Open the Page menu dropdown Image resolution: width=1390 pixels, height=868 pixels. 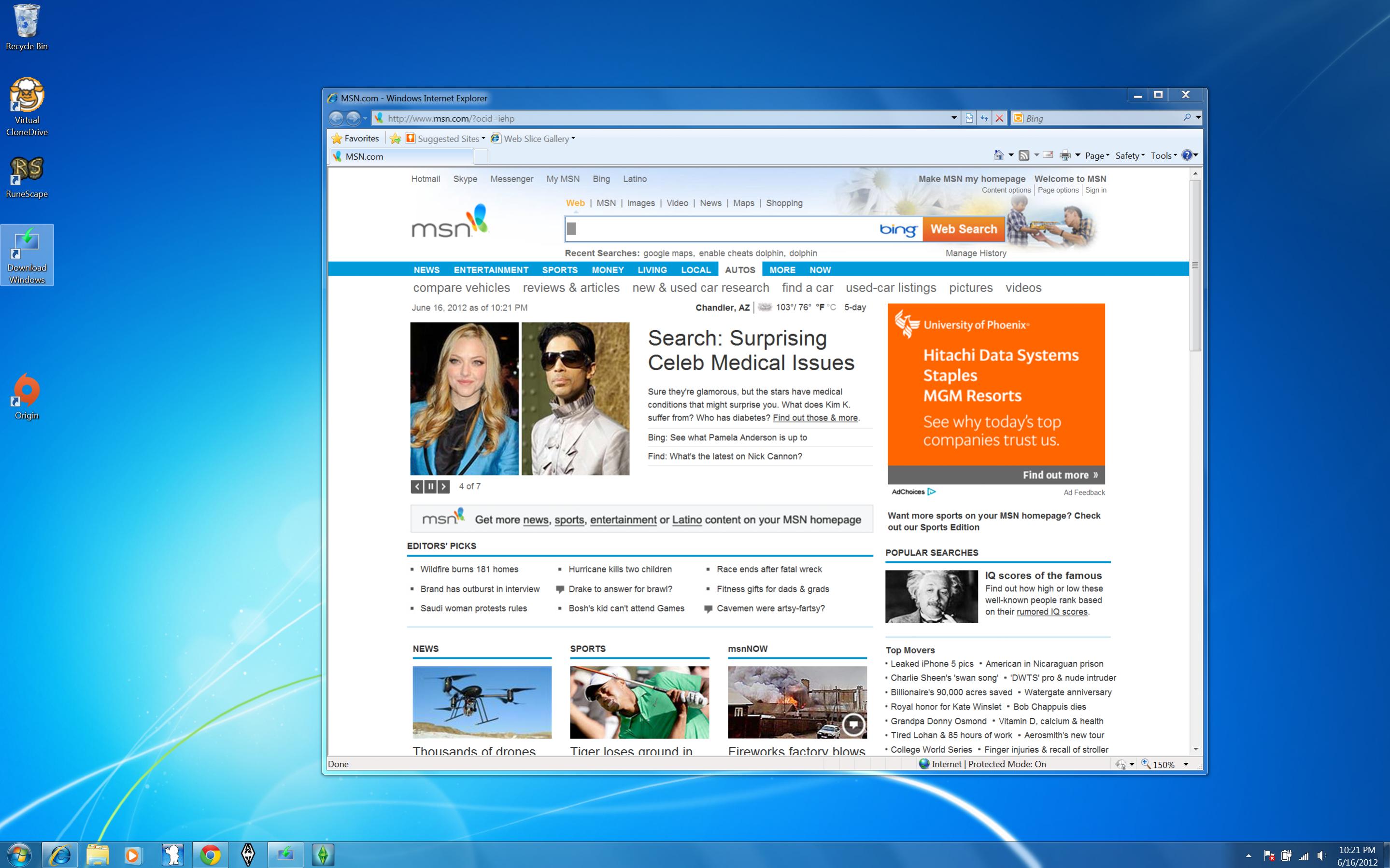click(1097, 155)
